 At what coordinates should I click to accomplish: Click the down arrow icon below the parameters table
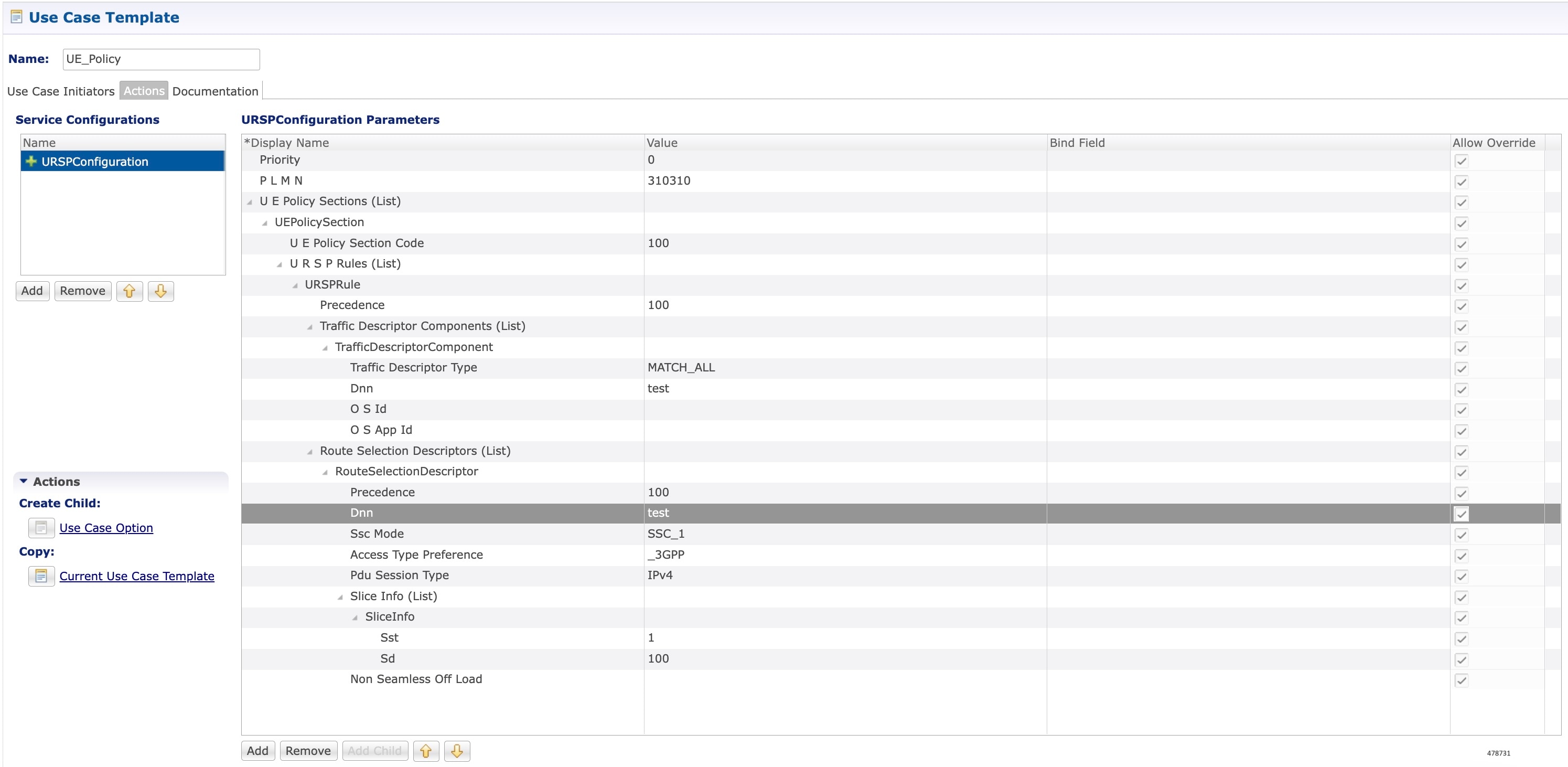pos(457,751)
